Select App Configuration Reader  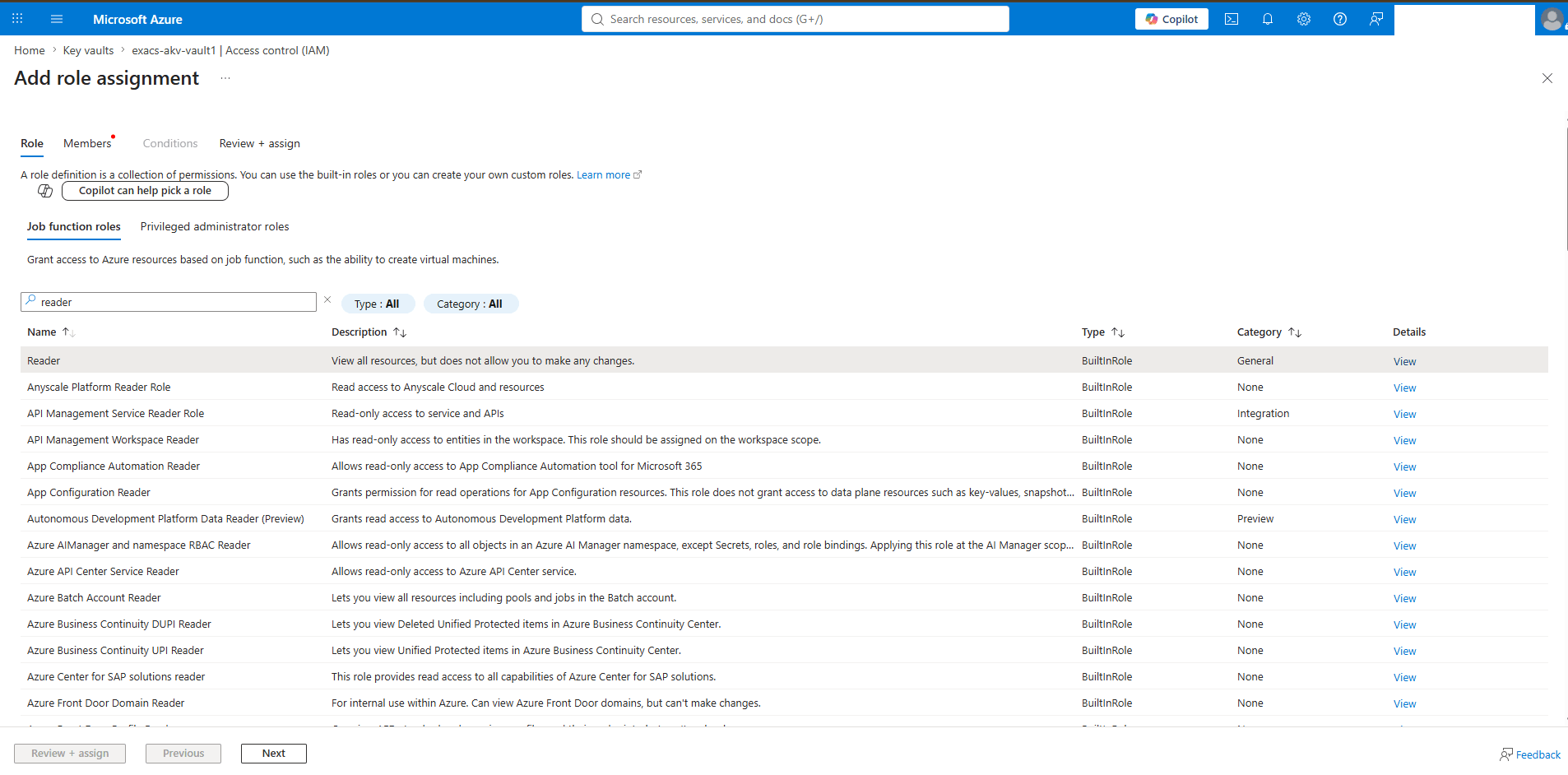784,492
